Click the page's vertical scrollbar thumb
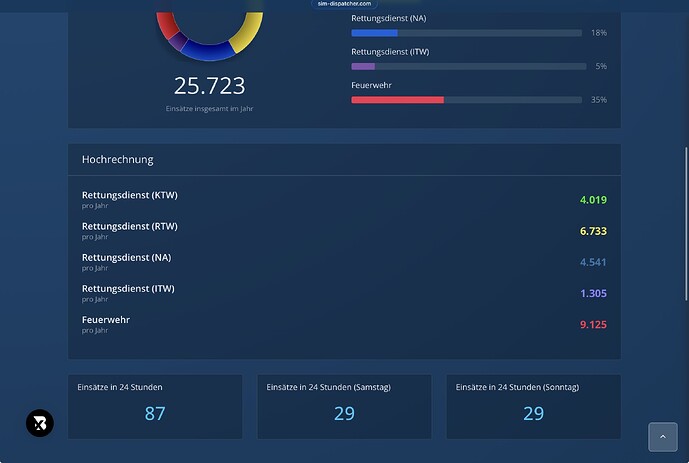The height and width of the screenshot is (463, 689). pos(686,224)
